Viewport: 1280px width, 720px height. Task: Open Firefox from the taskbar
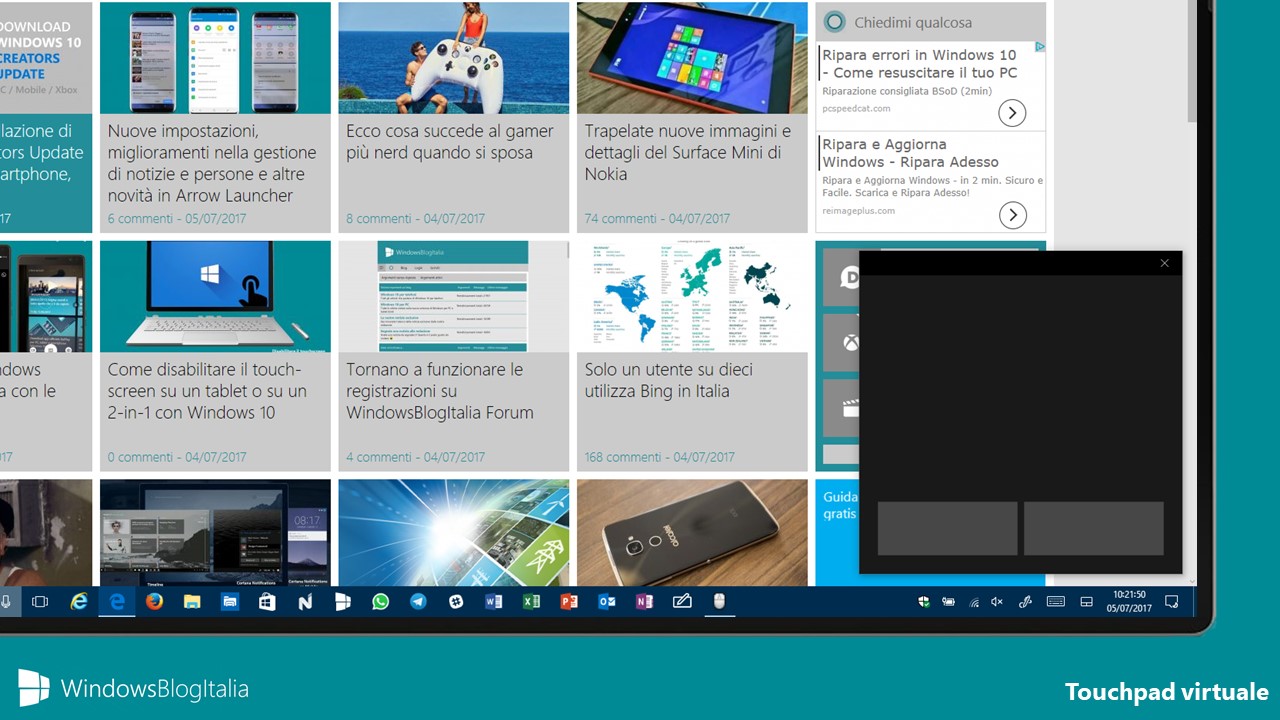(x=154, y=602)
